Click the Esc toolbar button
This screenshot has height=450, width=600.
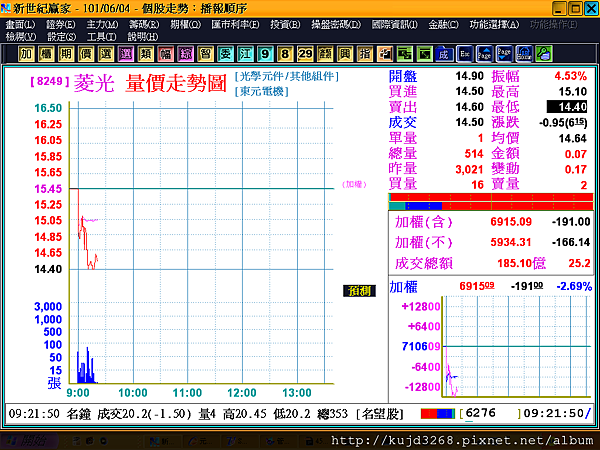click(x=465, y=54)
